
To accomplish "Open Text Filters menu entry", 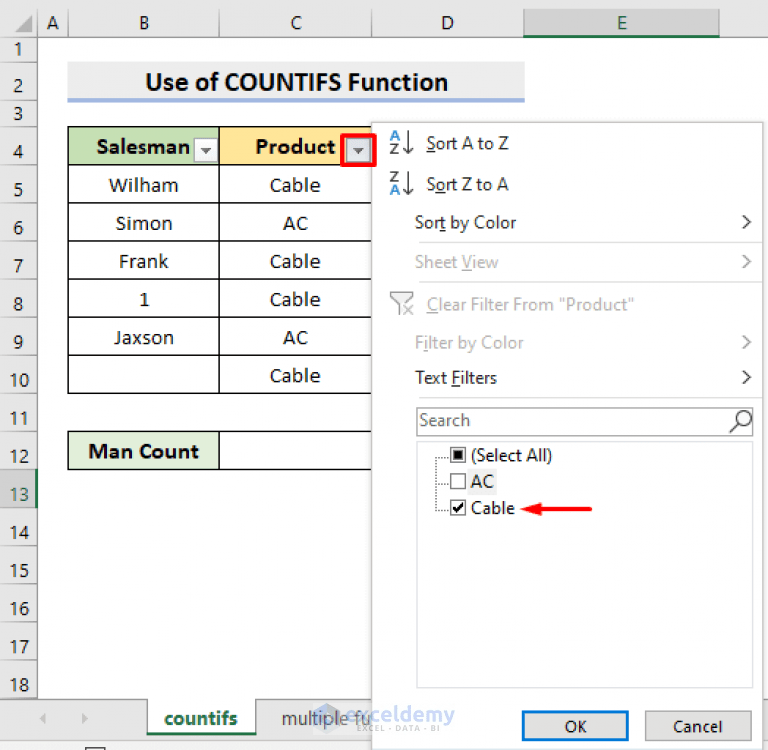I will [567, 378].
